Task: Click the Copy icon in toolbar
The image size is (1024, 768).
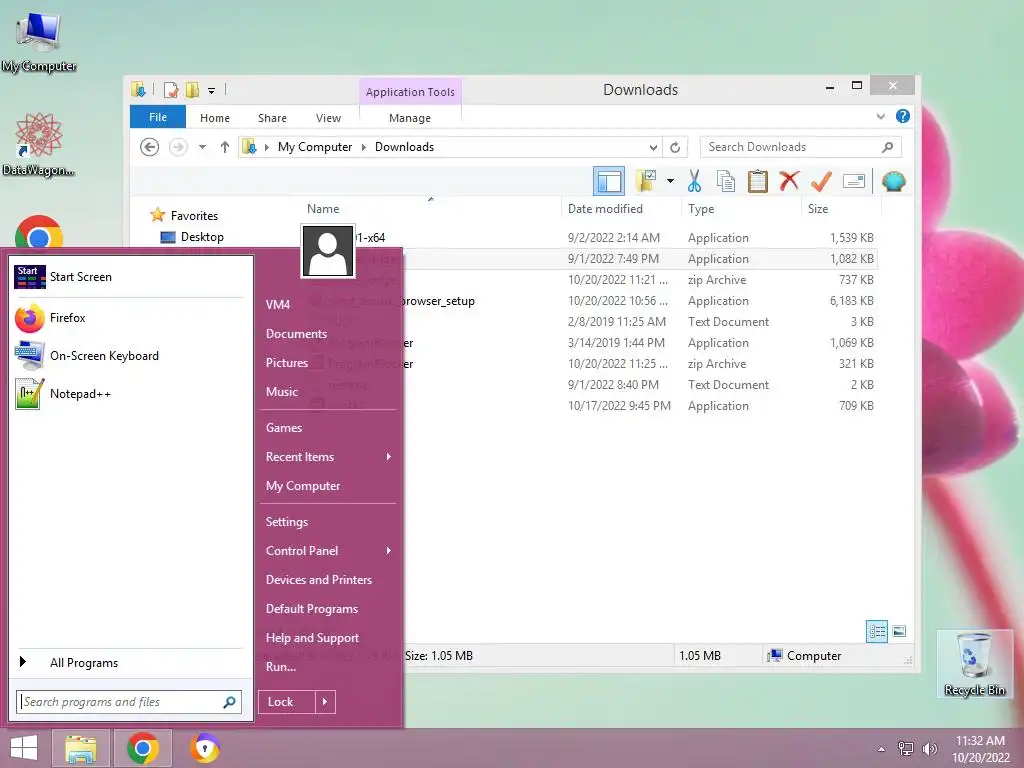Action: pos(726,181)
